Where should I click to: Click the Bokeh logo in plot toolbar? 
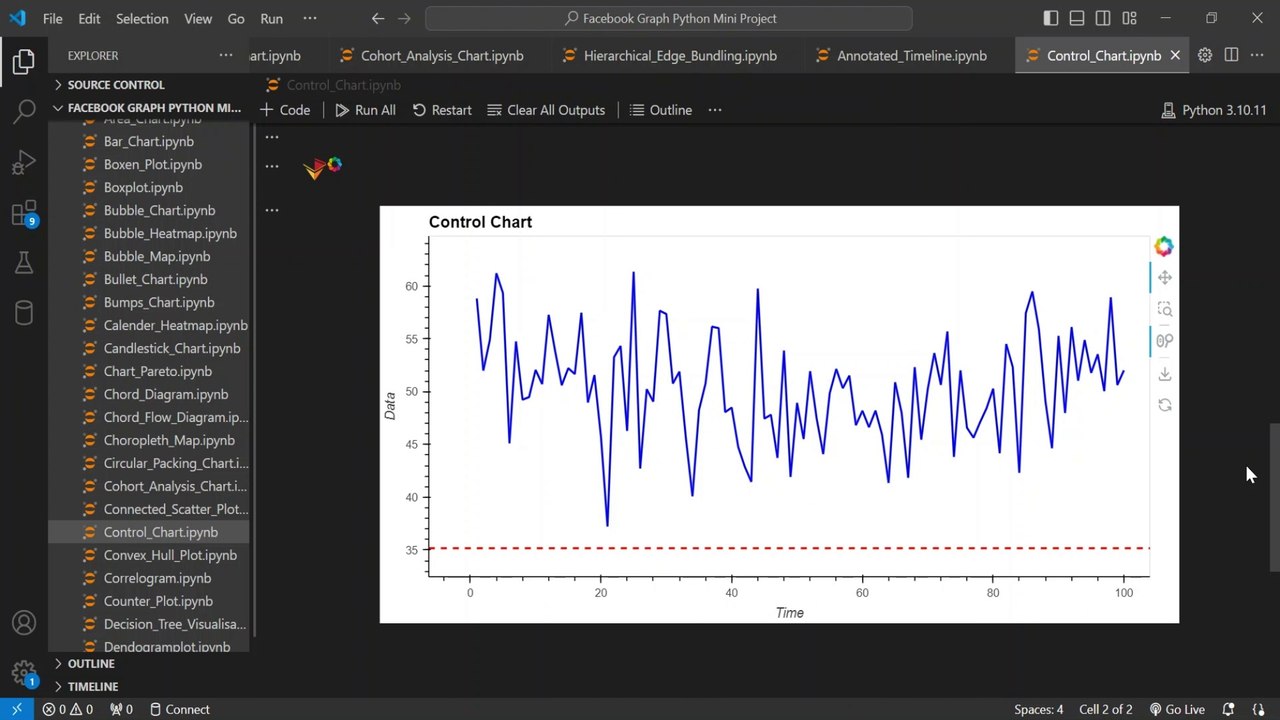coord(1164,246)
